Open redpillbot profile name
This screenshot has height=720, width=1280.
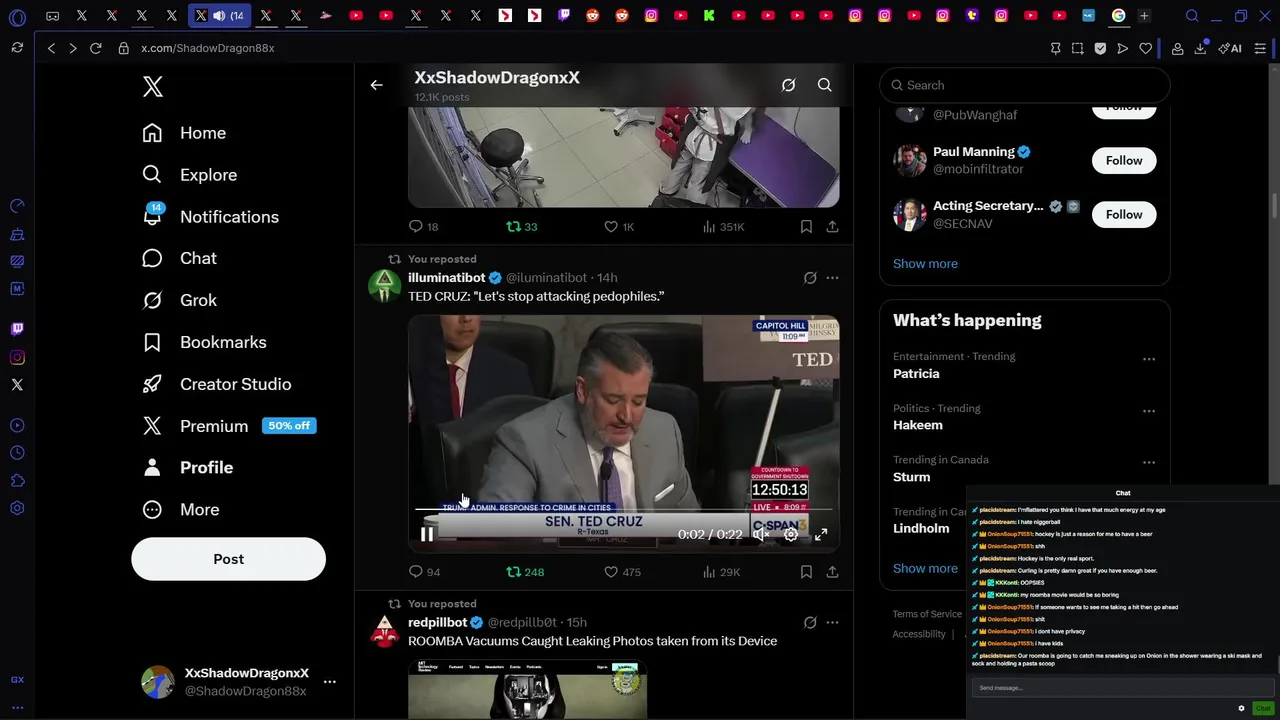click(x=438, y=622)
